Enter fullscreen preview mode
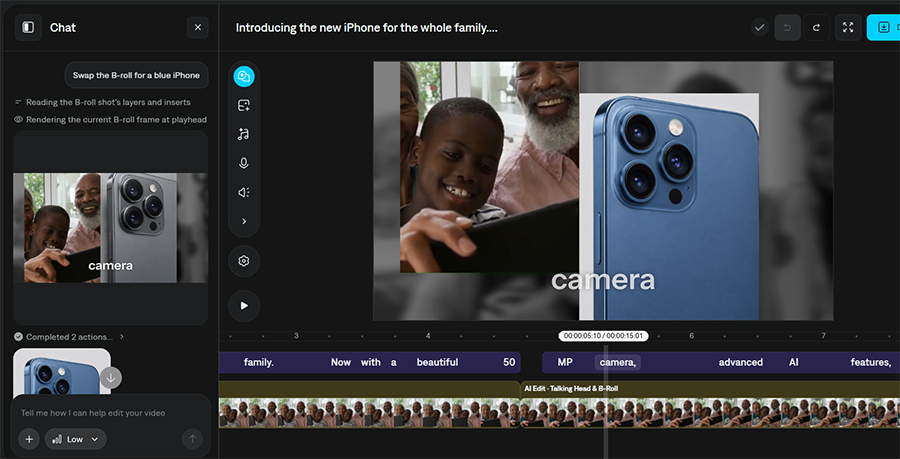The image size is (900, 459). pos(848,28)
